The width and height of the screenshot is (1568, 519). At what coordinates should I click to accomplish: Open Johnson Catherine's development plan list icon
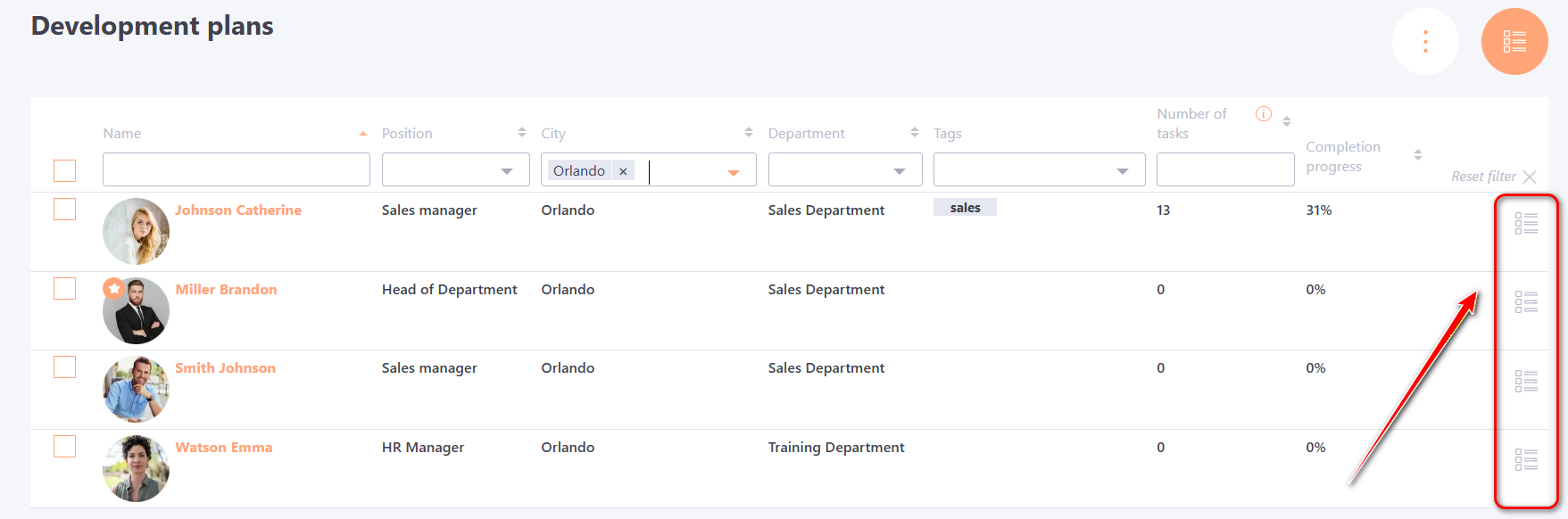pyautogui.click(x=1525, y=223)
